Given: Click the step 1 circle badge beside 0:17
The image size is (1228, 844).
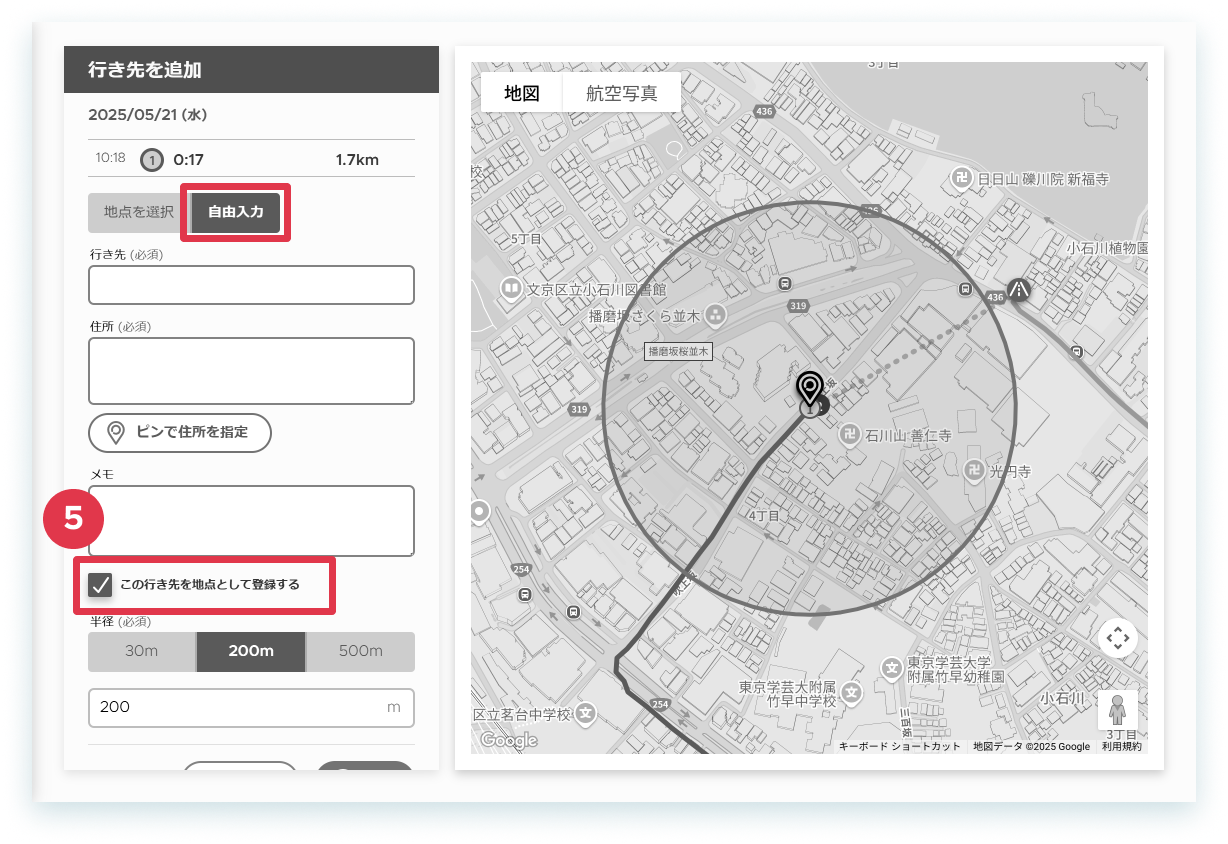Looking at the screenshot, I should click(x=151, y=159).
